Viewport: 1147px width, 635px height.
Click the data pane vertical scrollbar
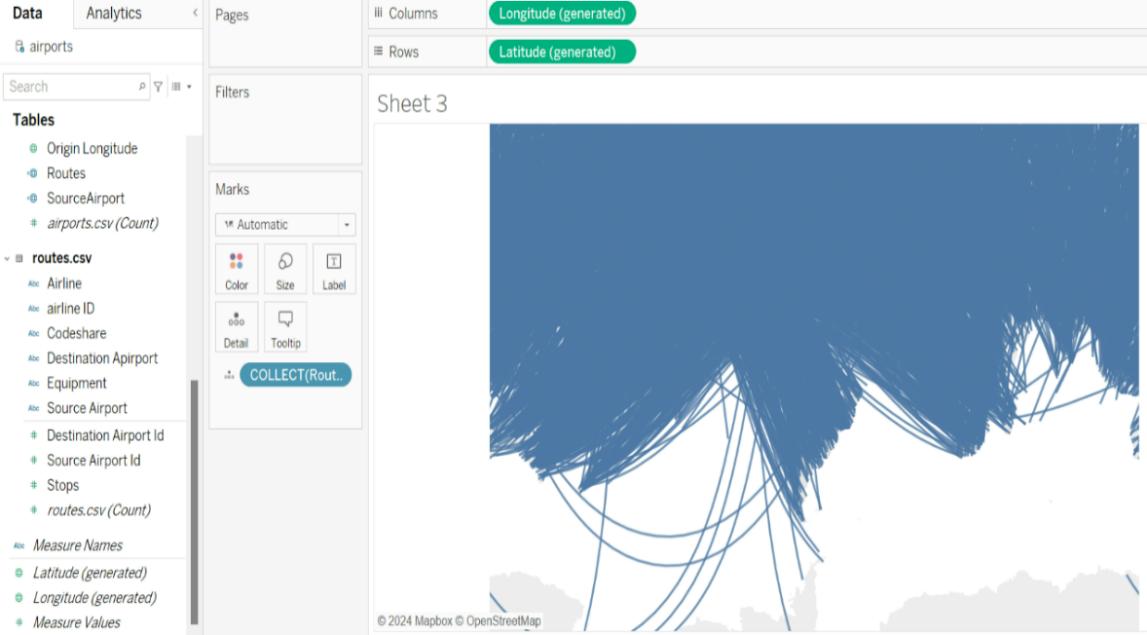194,502
